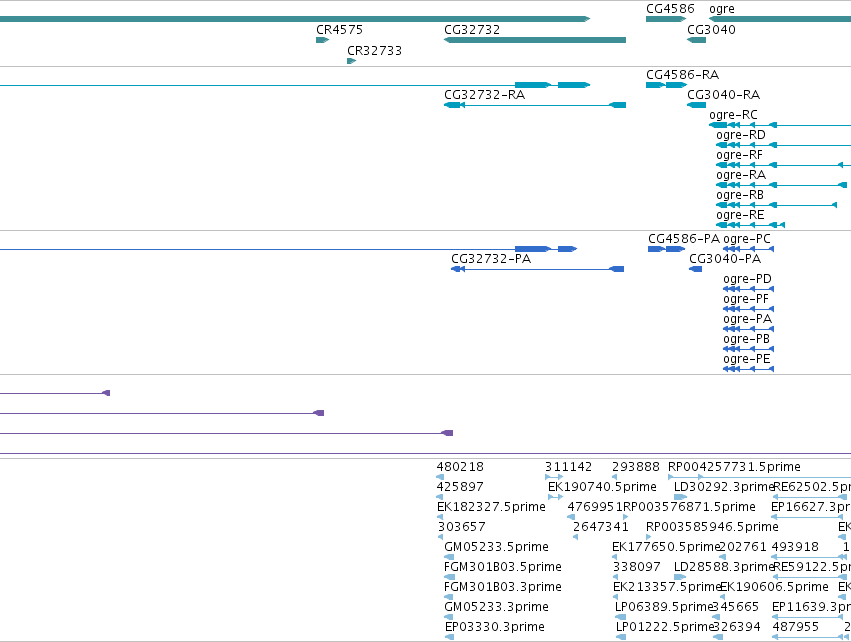The height and width of the screenshot is (642, 851).
Task: Open the CG4586-RA transcript label
Action: [x=682, y=75]
